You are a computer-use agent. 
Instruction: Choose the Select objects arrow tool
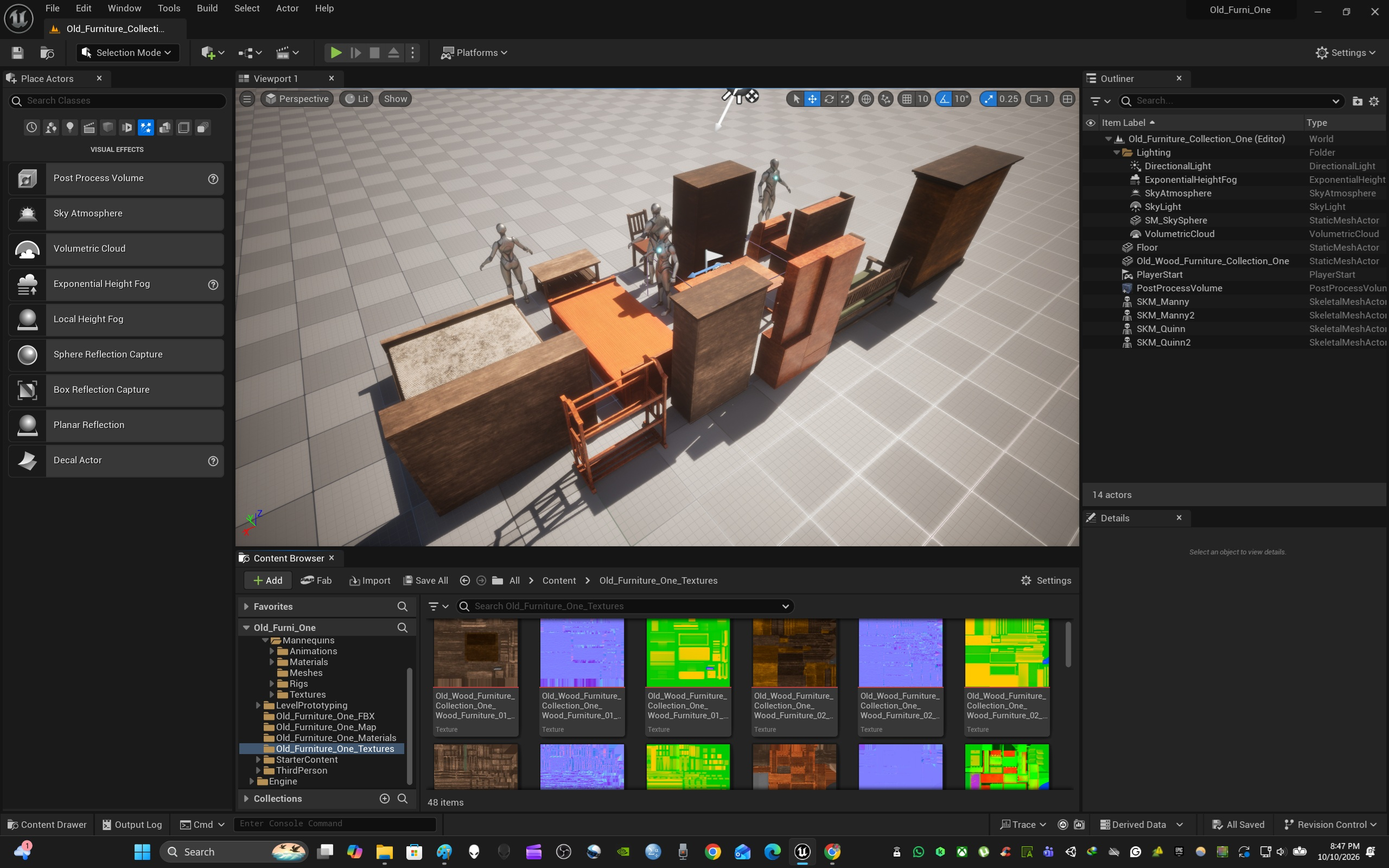point(796,99)
